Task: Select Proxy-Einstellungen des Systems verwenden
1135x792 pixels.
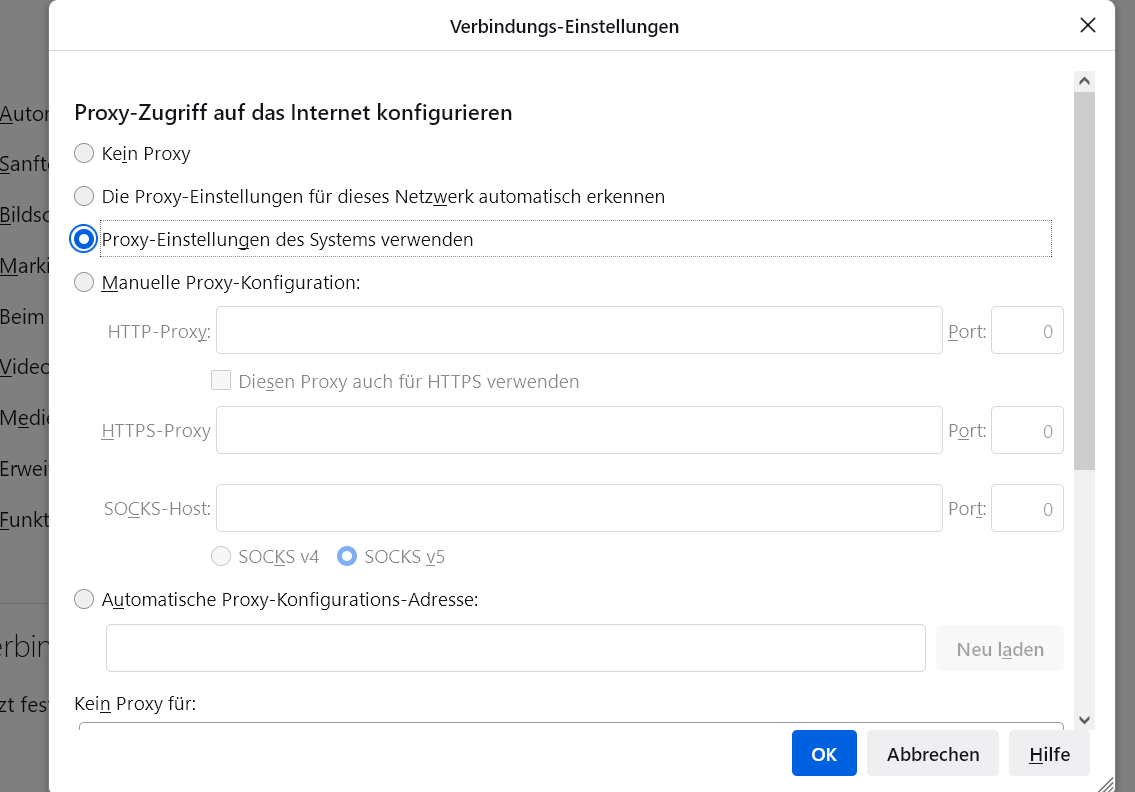Action: [x=85, y=239]
